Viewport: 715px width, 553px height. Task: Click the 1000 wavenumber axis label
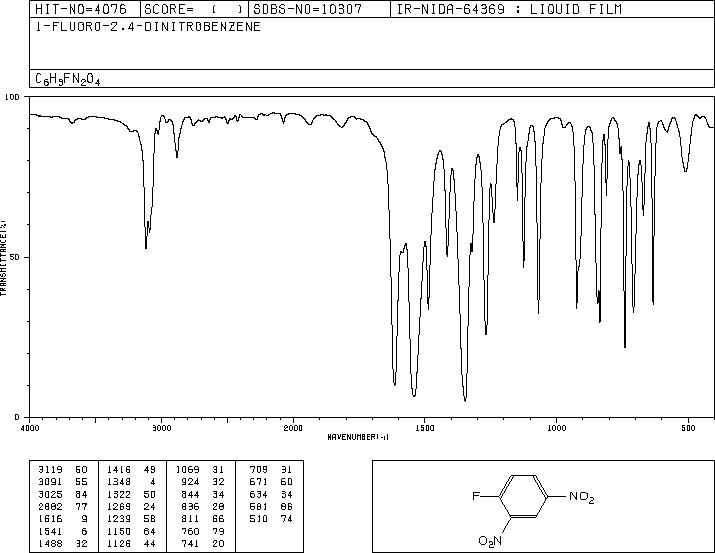pyautogui.click(x=556, y=428)
